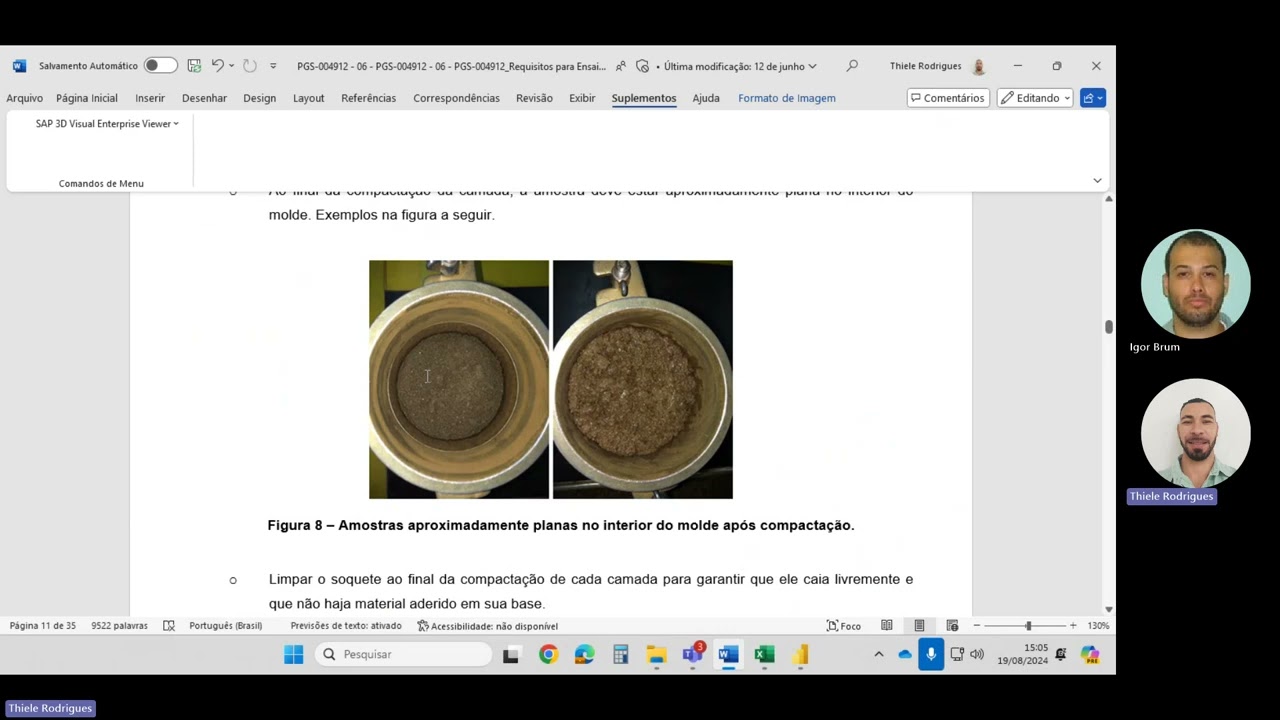Open the Editando mode dropdown

click(1035, 98)
